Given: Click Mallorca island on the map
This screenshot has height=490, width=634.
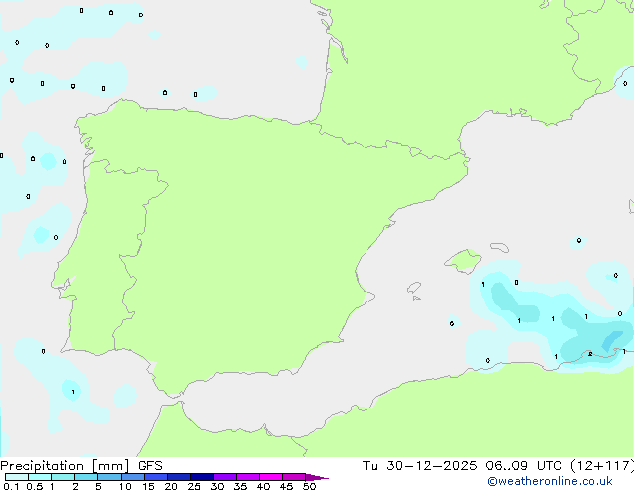Looking at the screenshot, I should [x=463, y=261].
